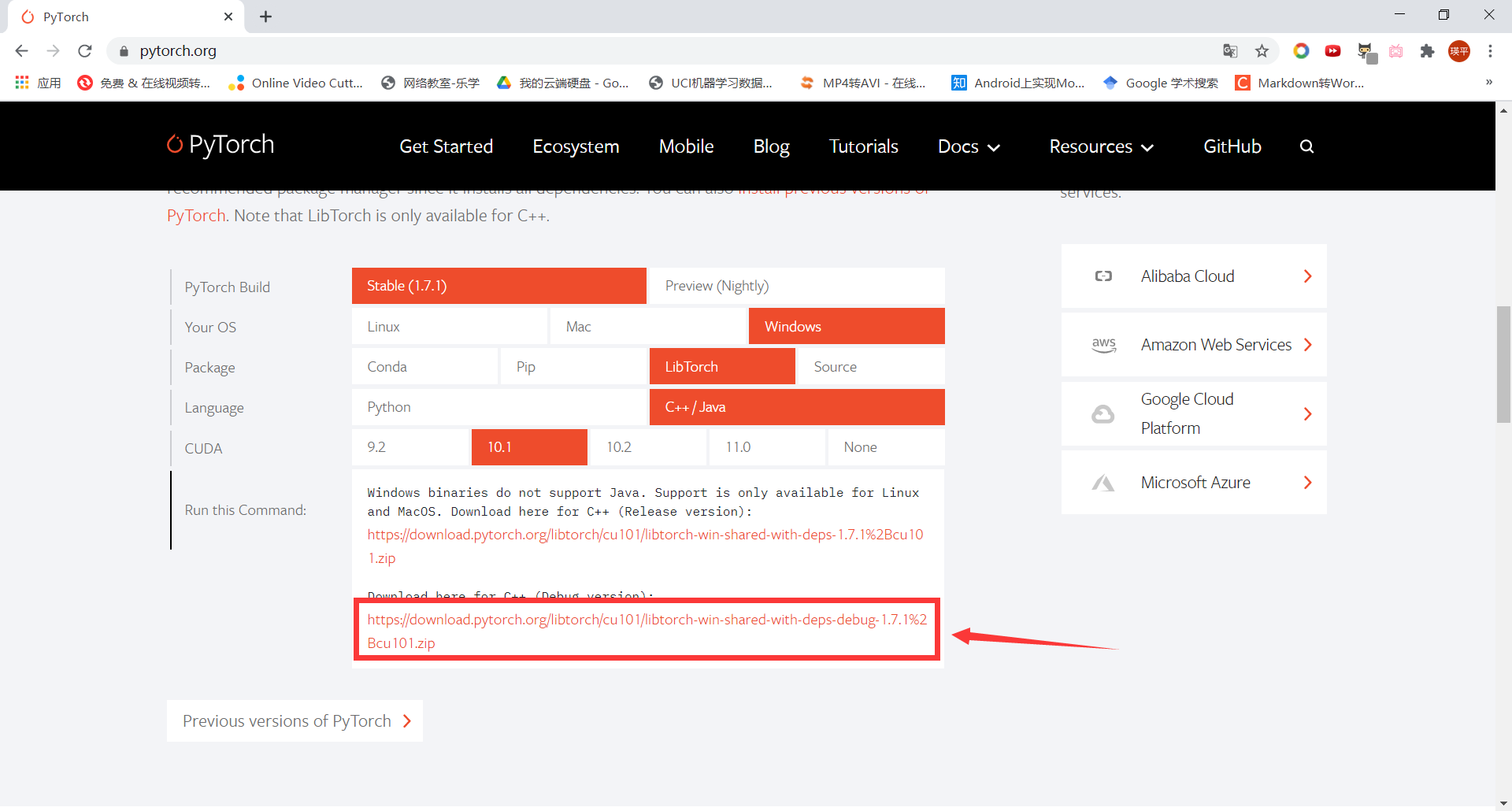1512x811 pixels.
Task: Click the cat-face extension icon
Action: (1366, 52)
